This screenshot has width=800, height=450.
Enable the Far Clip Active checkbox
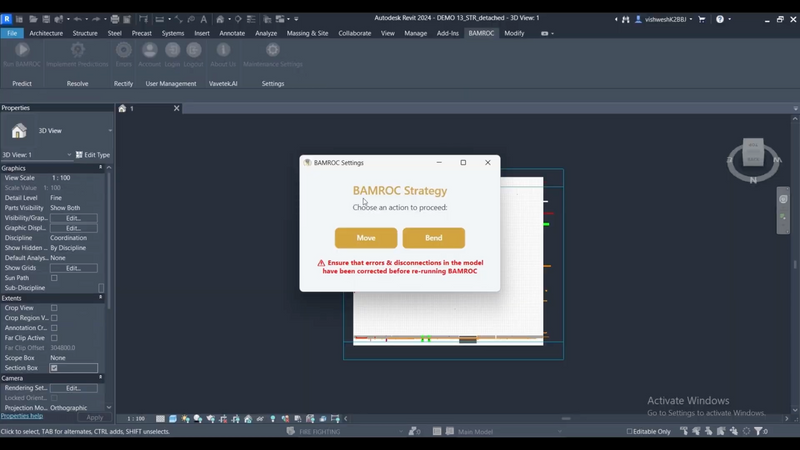(x=54, y=338)
